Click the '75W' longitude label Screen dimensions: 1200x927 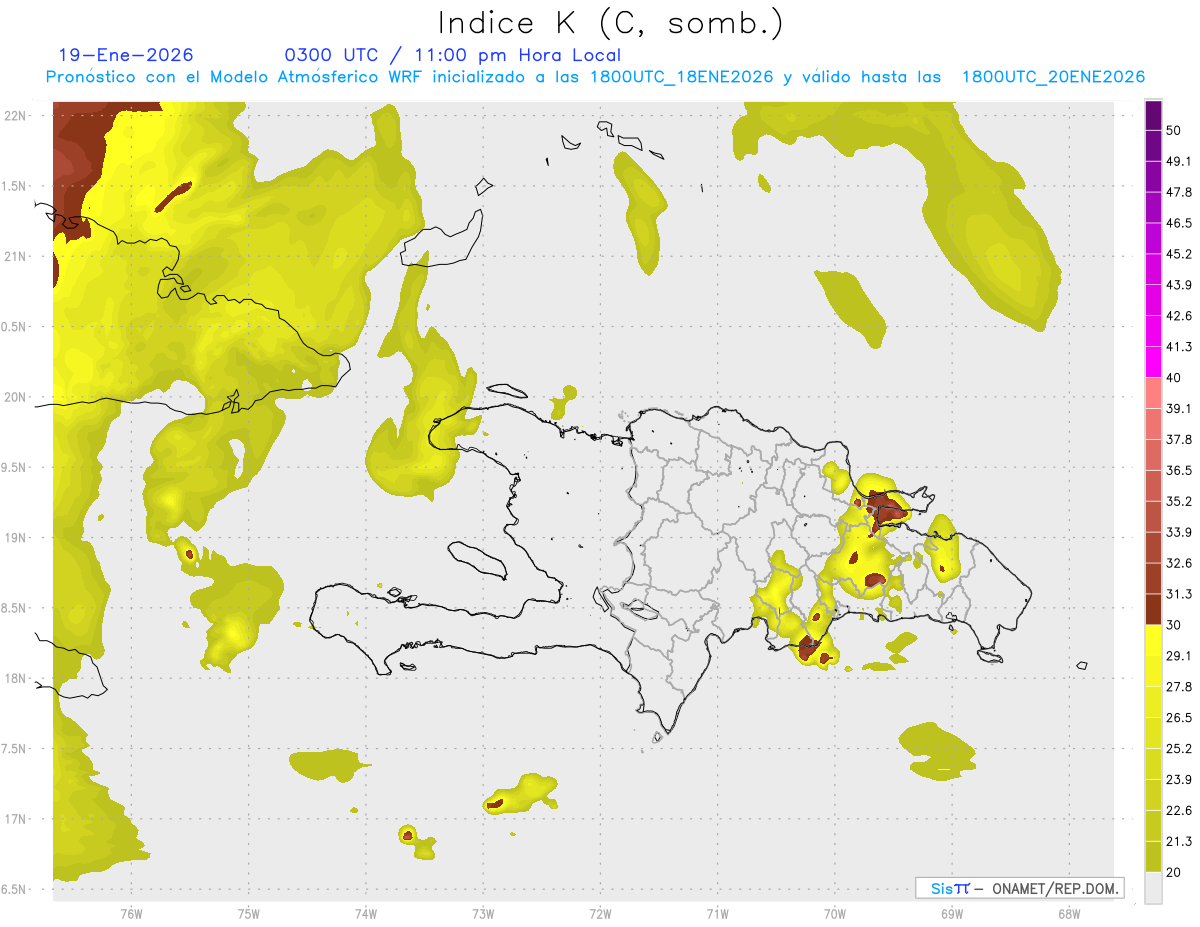click(248, 913)
